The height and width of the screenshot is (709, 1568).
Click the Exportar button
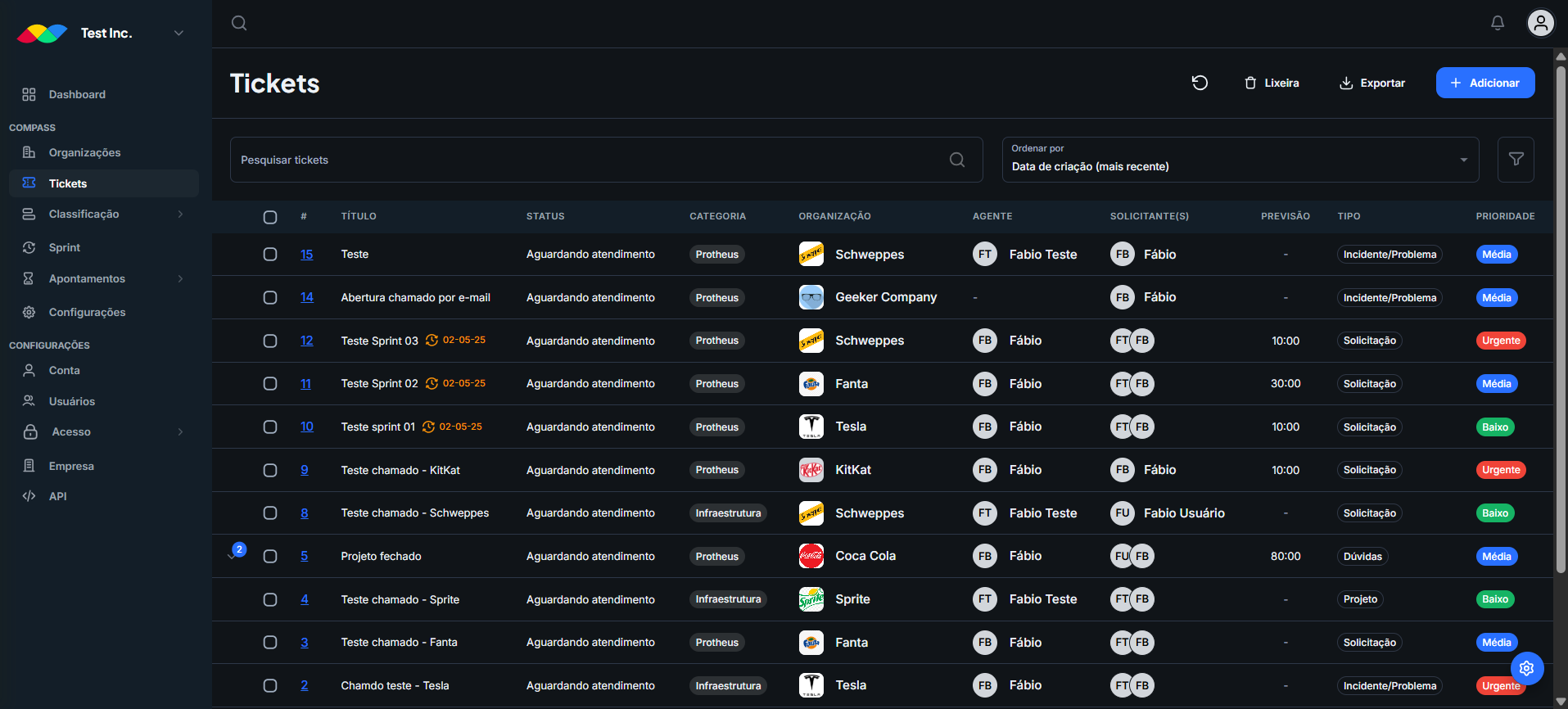coord(1372,83)
